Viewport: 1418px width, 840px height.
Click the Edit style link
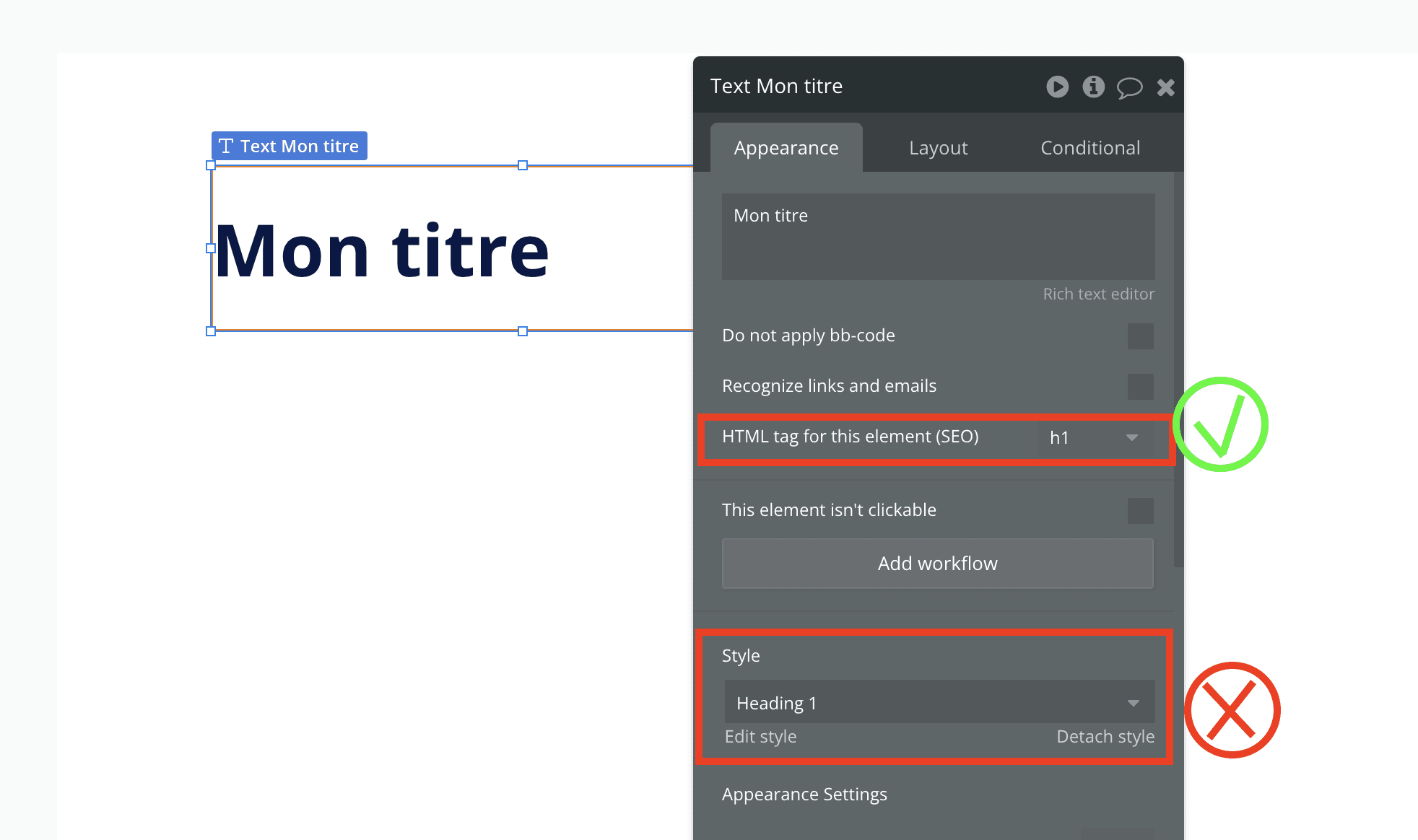pos(760,736)
